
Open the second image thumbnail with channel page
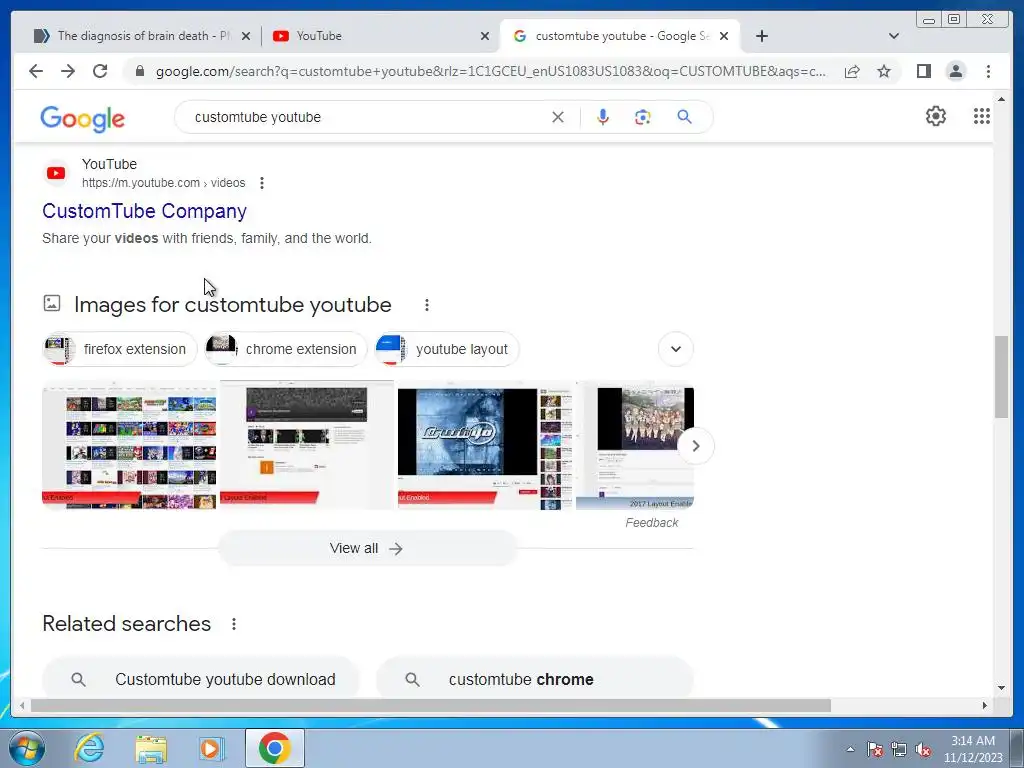pos(307,445)
